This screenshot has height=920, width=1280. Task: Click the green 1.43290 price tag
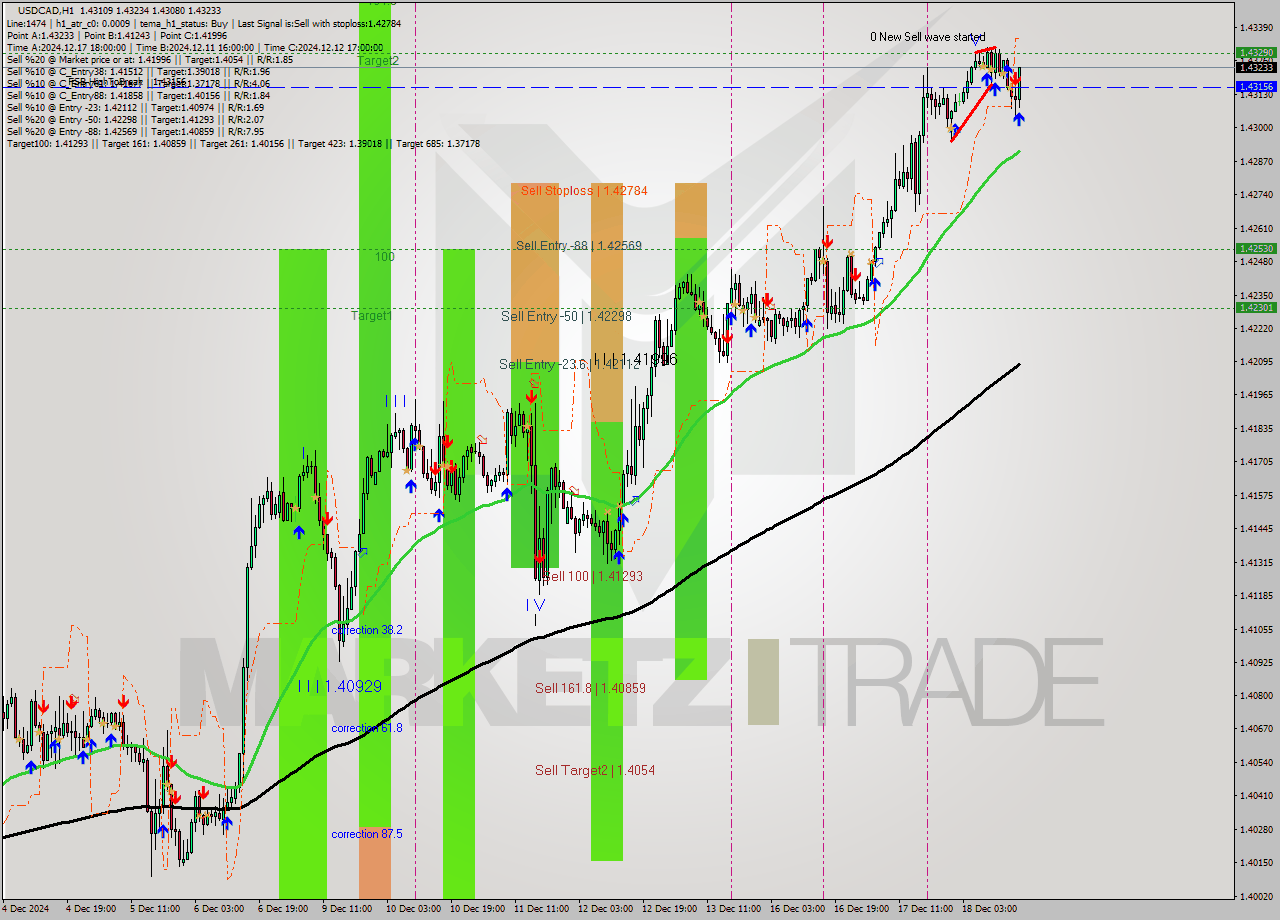(x=1256, y=52)
